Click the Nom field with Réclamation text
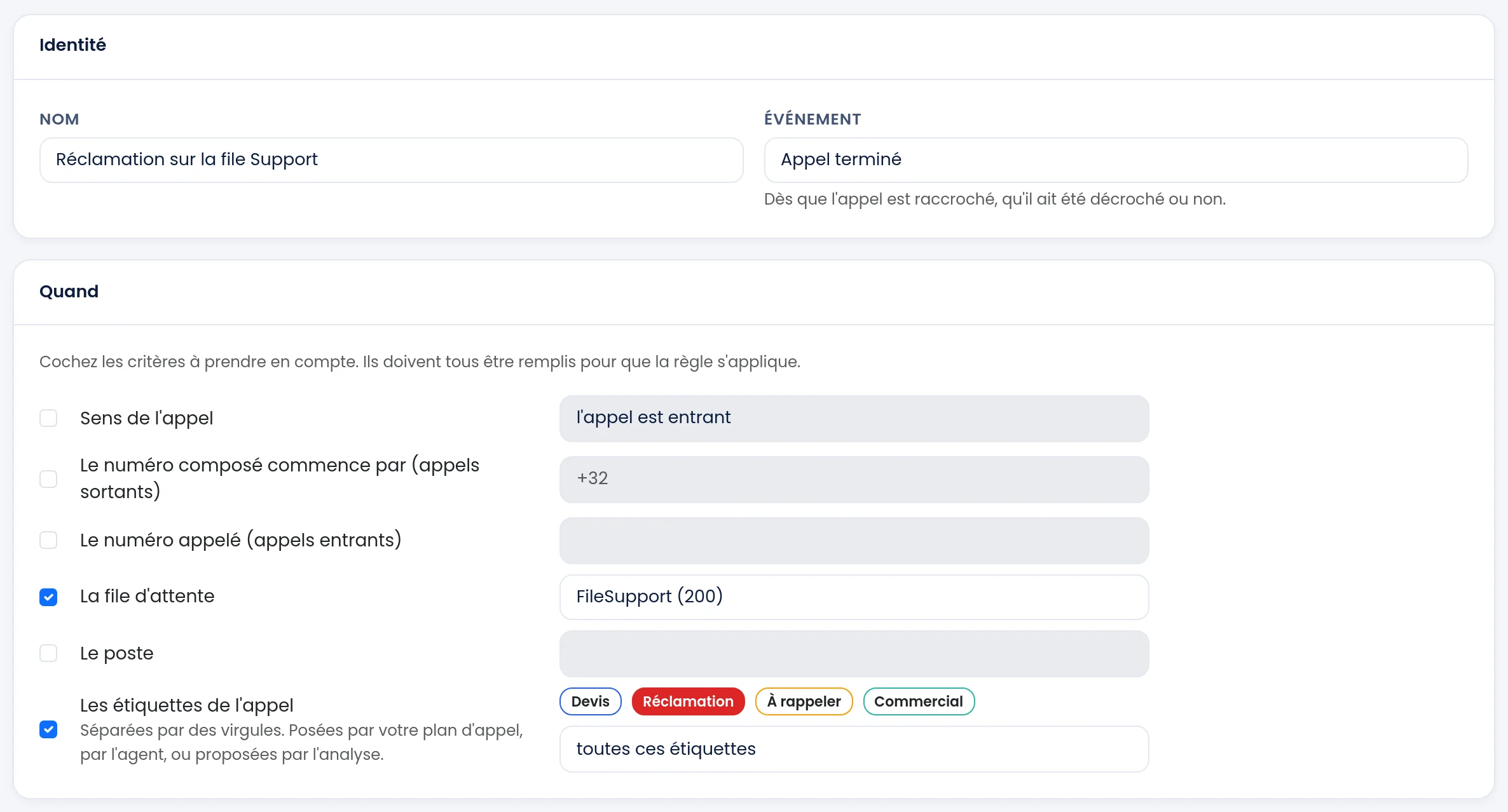This screenshot has height=812, width=1508. (391, 160)
